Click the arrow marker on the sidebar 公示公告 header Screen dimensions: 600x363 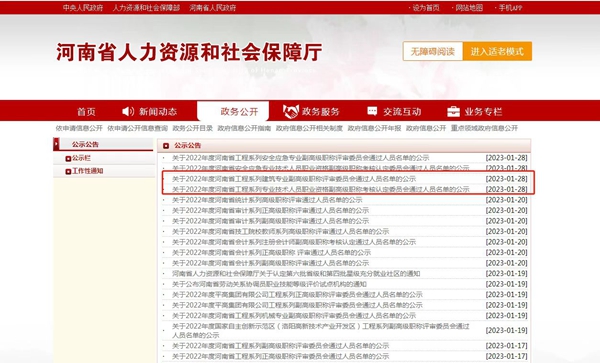click(x=56, y=144)
